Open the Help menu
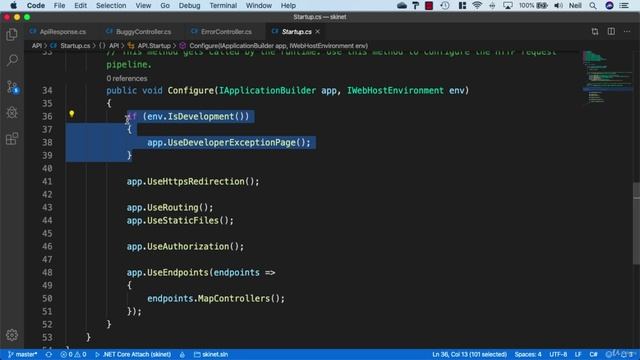The width and height of the screenshot is (640, 360). click(x=288, y=5)
